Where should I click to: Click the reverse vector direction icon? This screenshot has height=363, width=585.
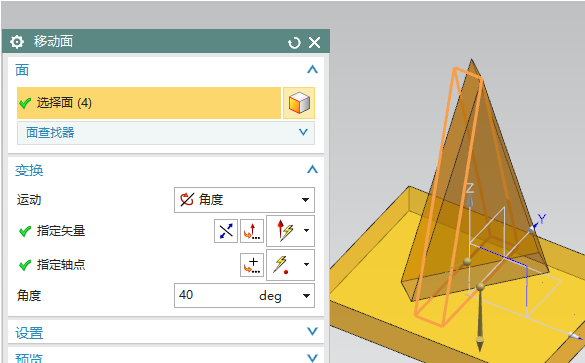click(226, 231)
